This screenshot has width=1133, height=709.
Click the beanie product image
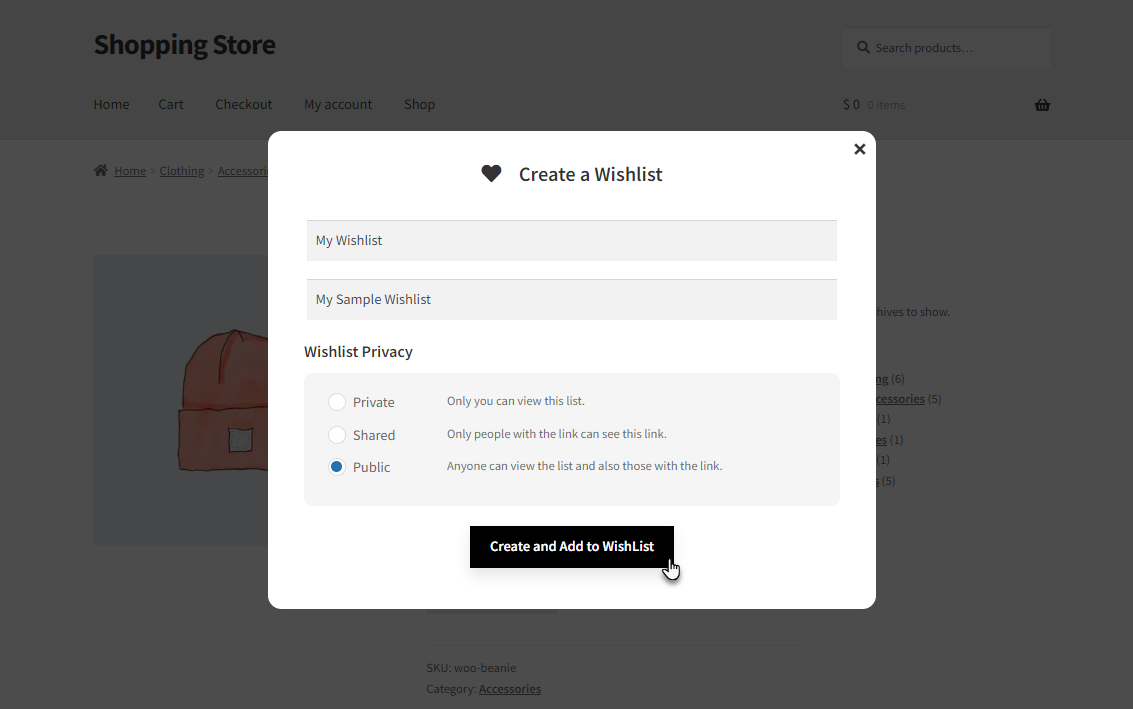coord(181,400)
